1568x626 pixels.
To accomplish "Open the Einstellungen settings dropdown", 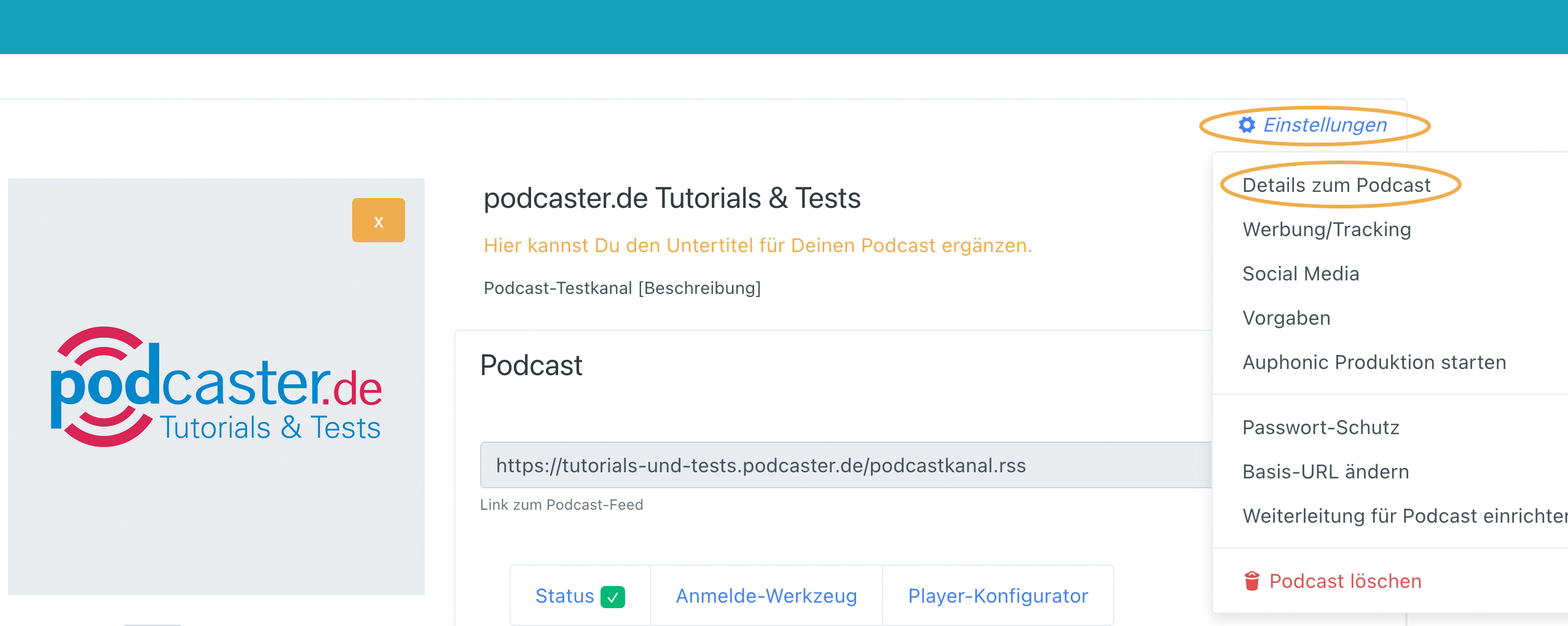I will [1313, 125].
